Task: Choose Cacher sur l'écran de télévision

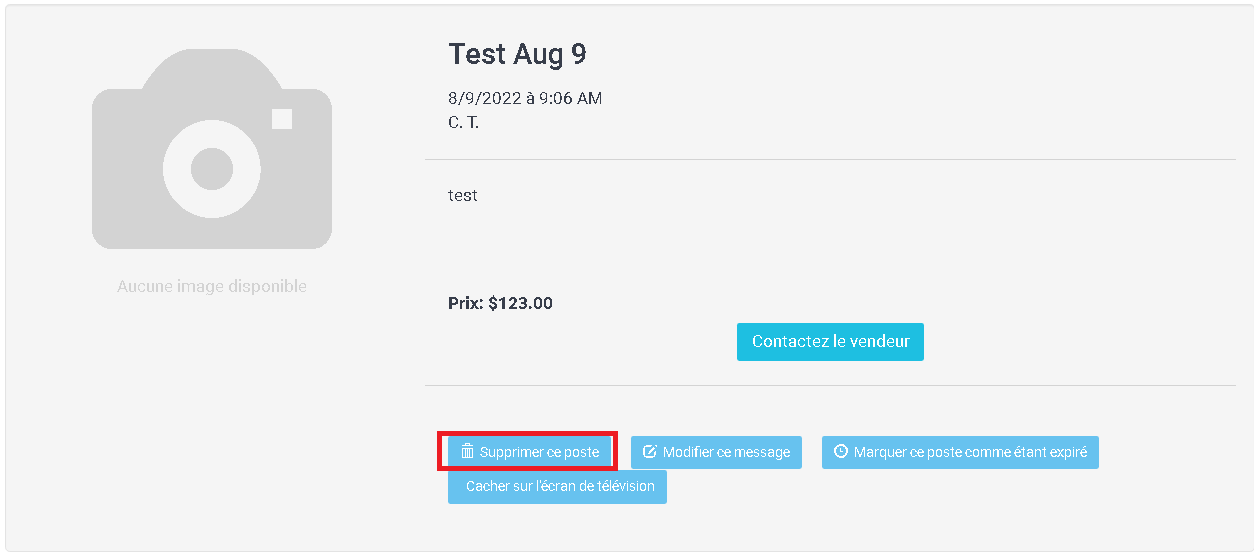Action: point(557,487)
